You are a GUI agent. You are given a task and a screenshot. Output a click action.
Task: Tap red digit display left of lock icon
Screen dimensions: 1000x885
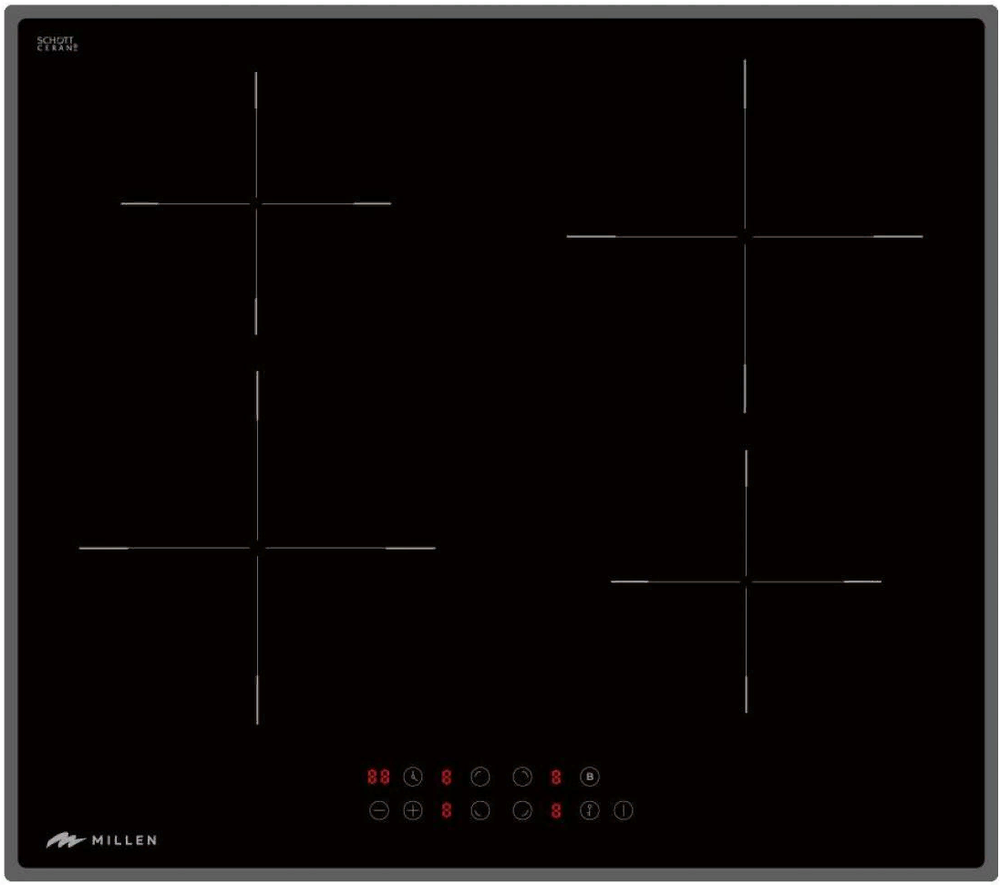pyautogui.click(x=556, y=811)
